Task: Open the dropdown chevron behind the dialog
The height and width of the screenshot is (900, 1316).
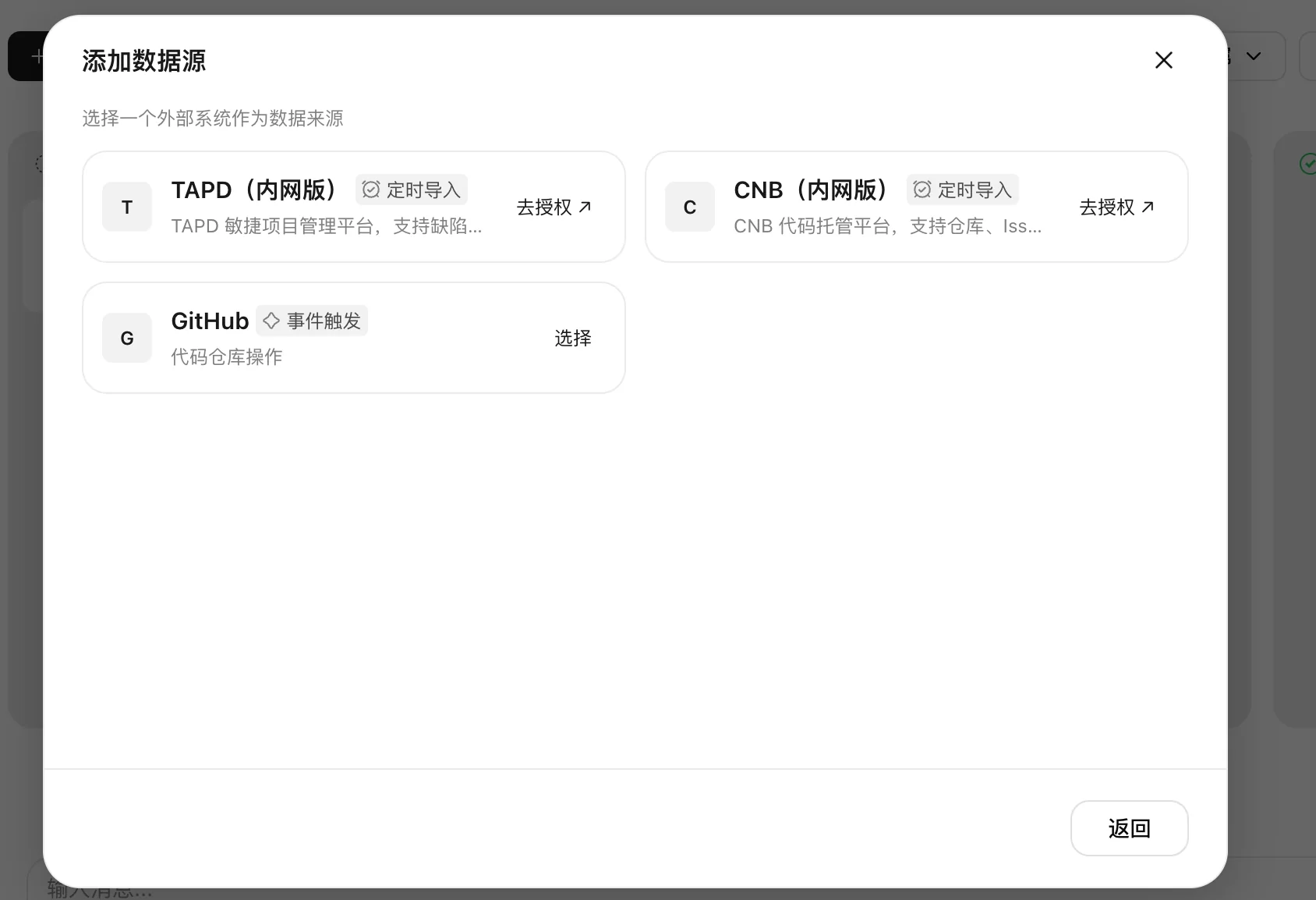Action: coord(1254,56)
